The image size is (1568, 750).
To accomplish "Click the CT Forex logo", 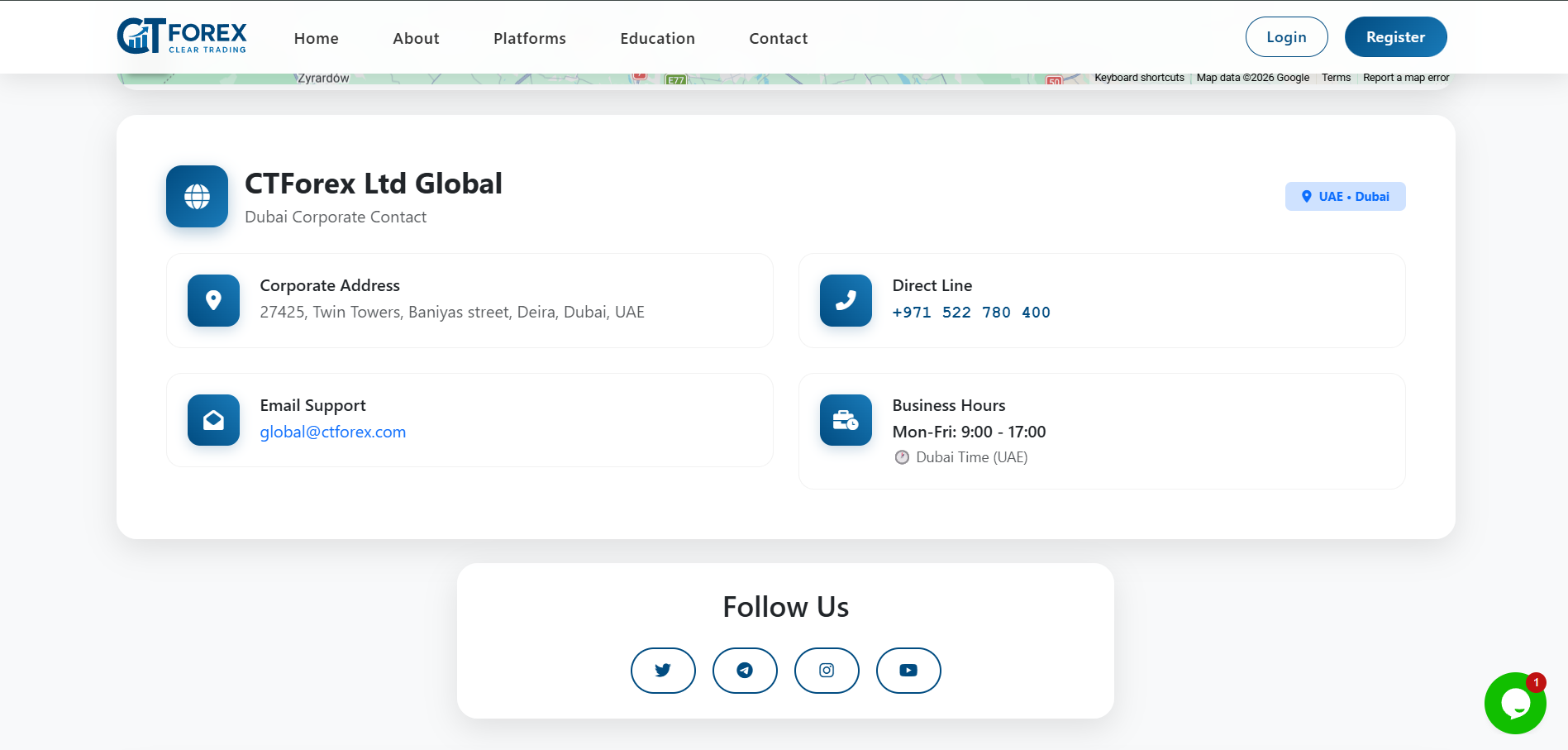I will [x=182, y=36].
